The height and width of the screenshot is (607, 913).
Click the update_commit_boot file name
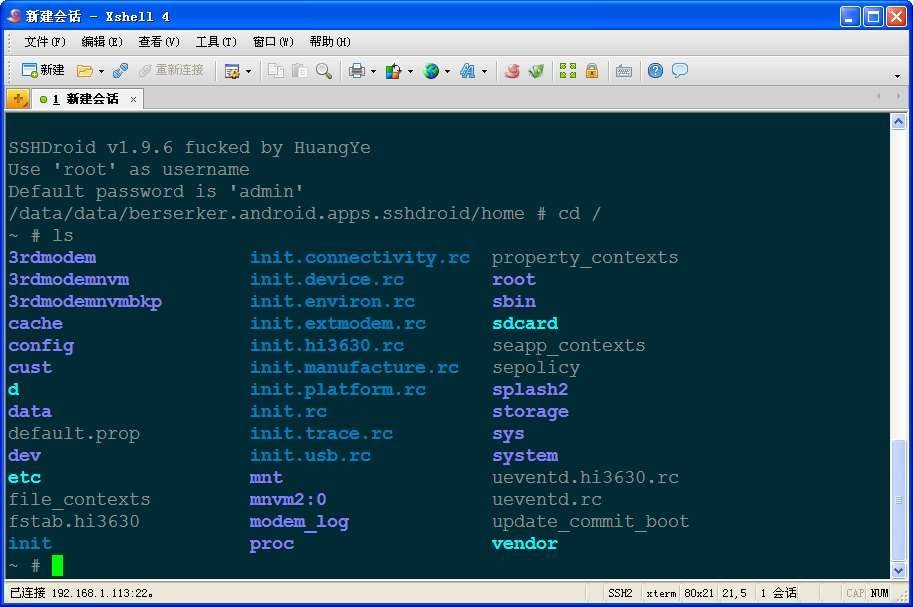point(590,522)
